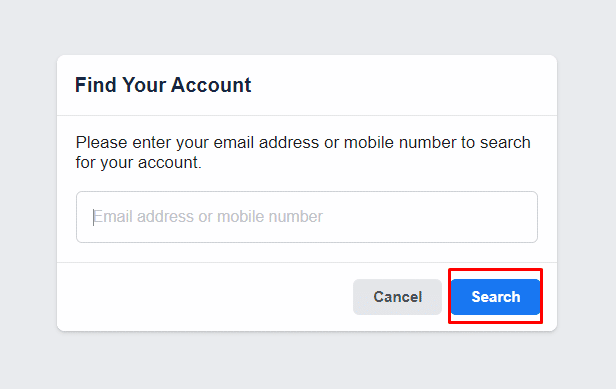Dismiss the Find Your Account dialog via Cancel
Image resolution: width=616 pixels, height=389 pixels.
coord(397,297)
